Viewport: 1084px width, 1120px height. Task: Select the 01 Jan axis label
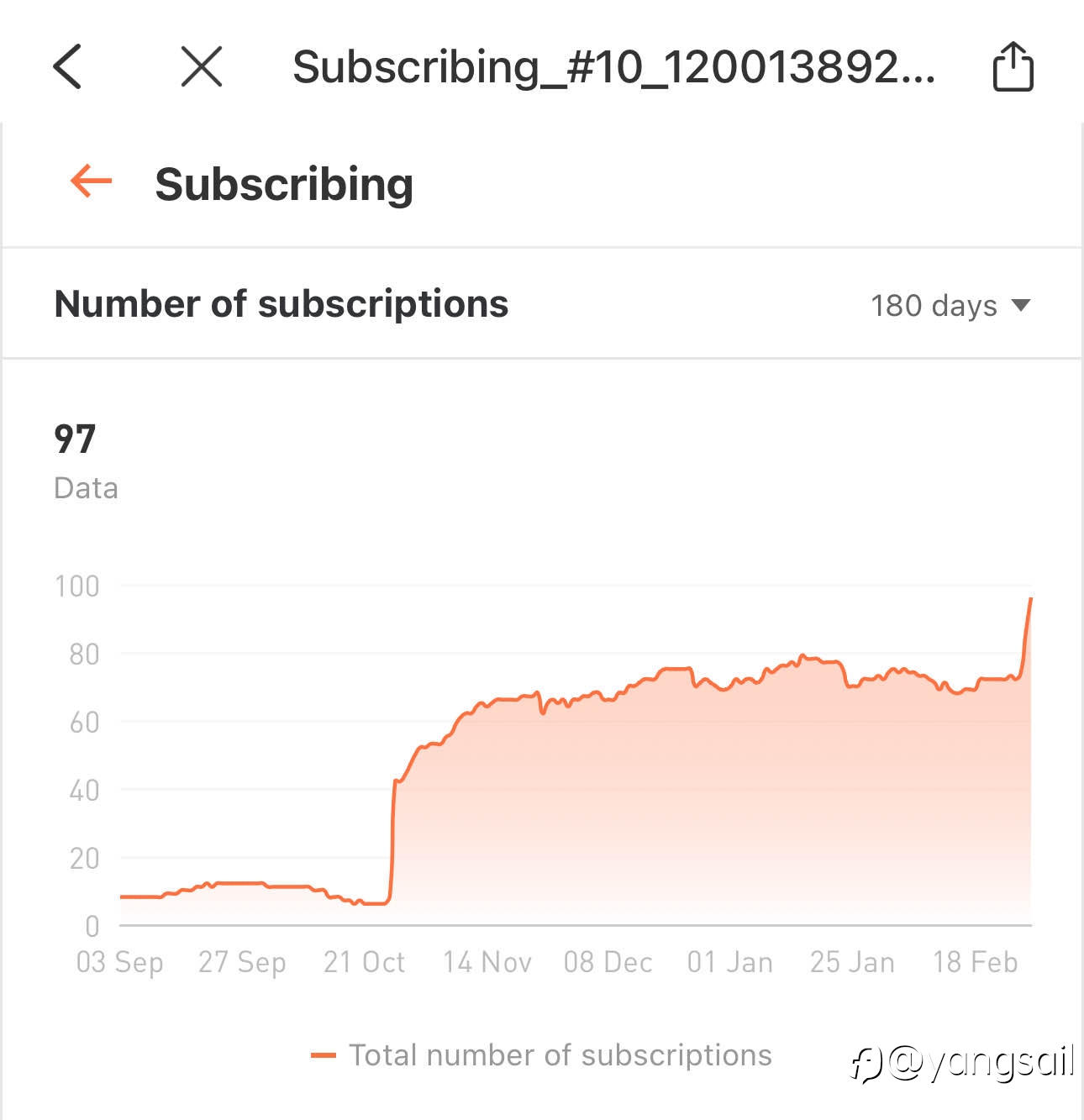pos(729,962)
